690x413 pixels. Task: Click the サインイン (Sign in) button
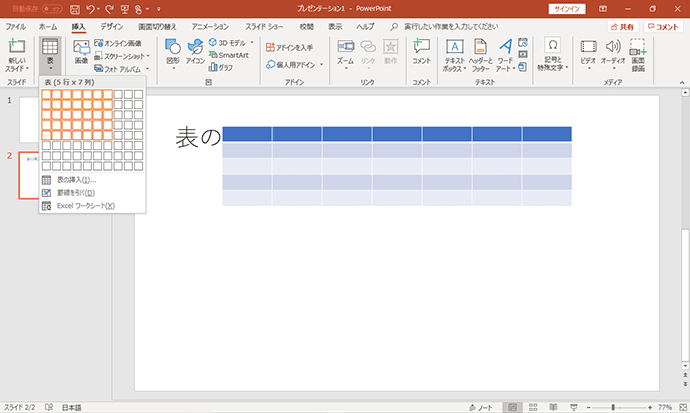pos(567,9)
